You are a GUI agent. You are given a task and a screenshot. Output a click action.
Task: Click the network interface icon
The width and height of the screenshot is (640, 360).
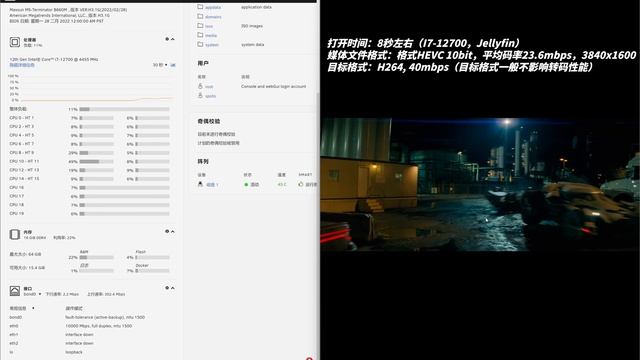point(15,291)
